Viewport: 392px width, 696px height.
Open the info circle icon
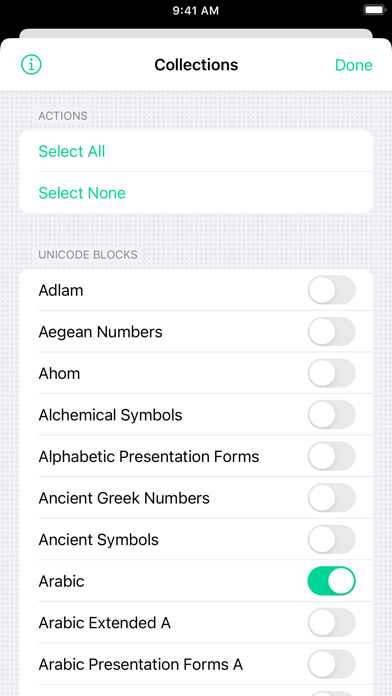pos(31,65)
